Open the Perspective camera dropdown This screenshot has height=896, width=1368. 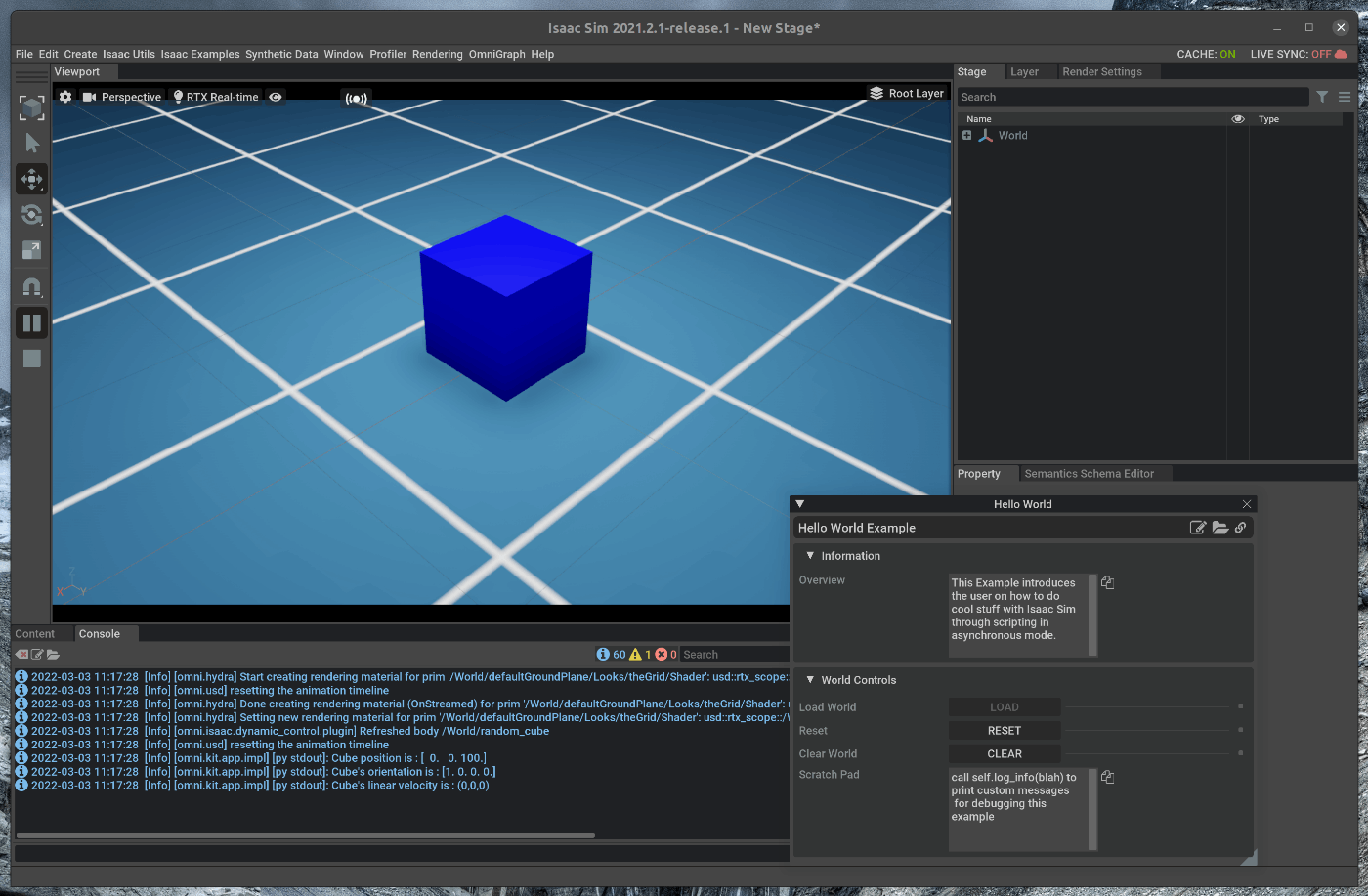[x=122, y=97]
